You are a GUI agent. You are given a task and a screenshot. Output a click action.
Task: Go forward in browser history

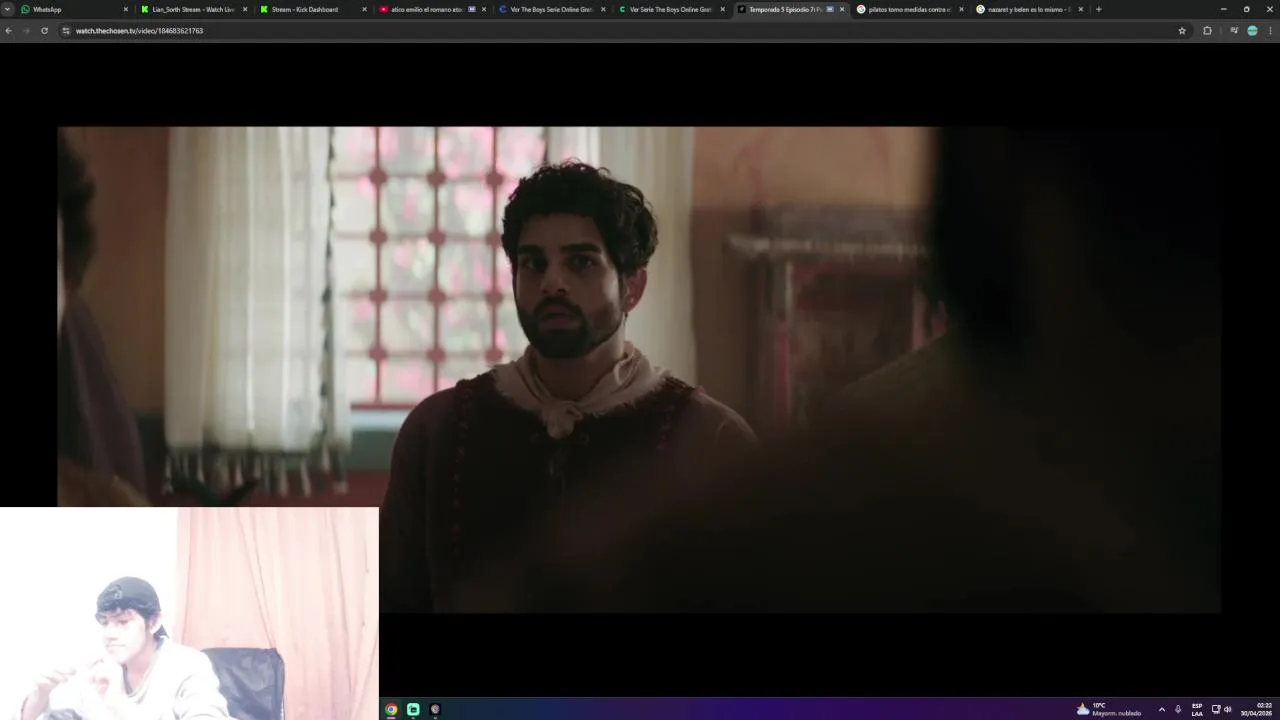[x=26, y=31]
